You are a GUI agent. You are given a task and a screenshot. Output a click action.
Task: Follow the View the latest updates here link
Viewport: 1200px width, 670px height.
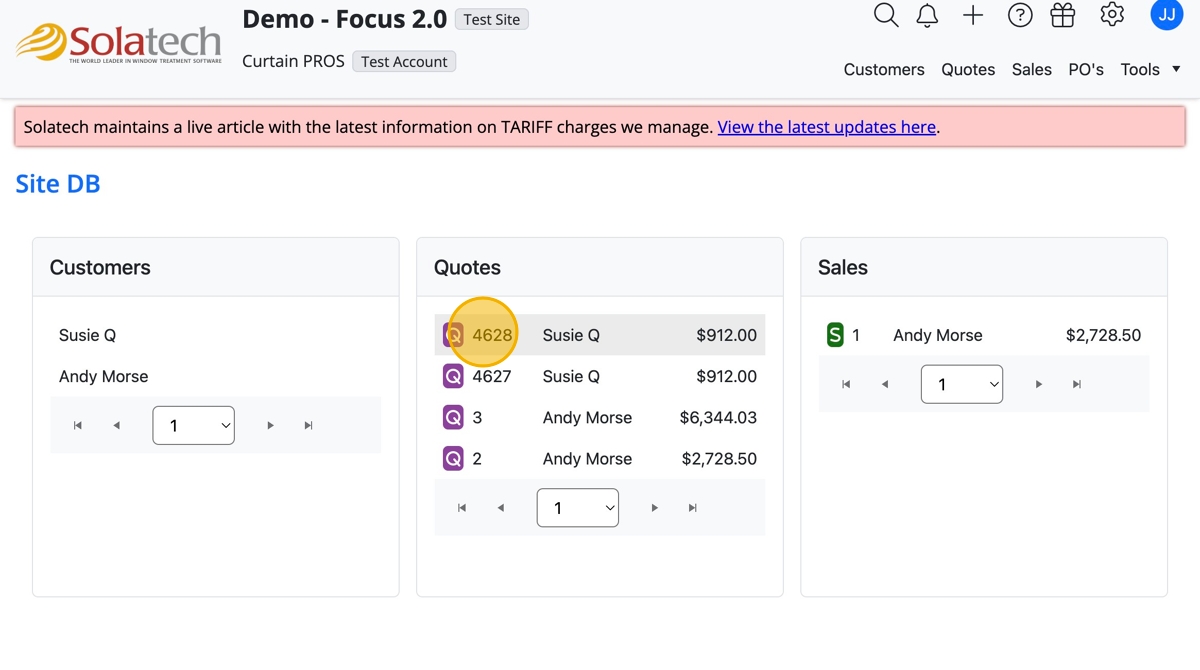(826, 127)
